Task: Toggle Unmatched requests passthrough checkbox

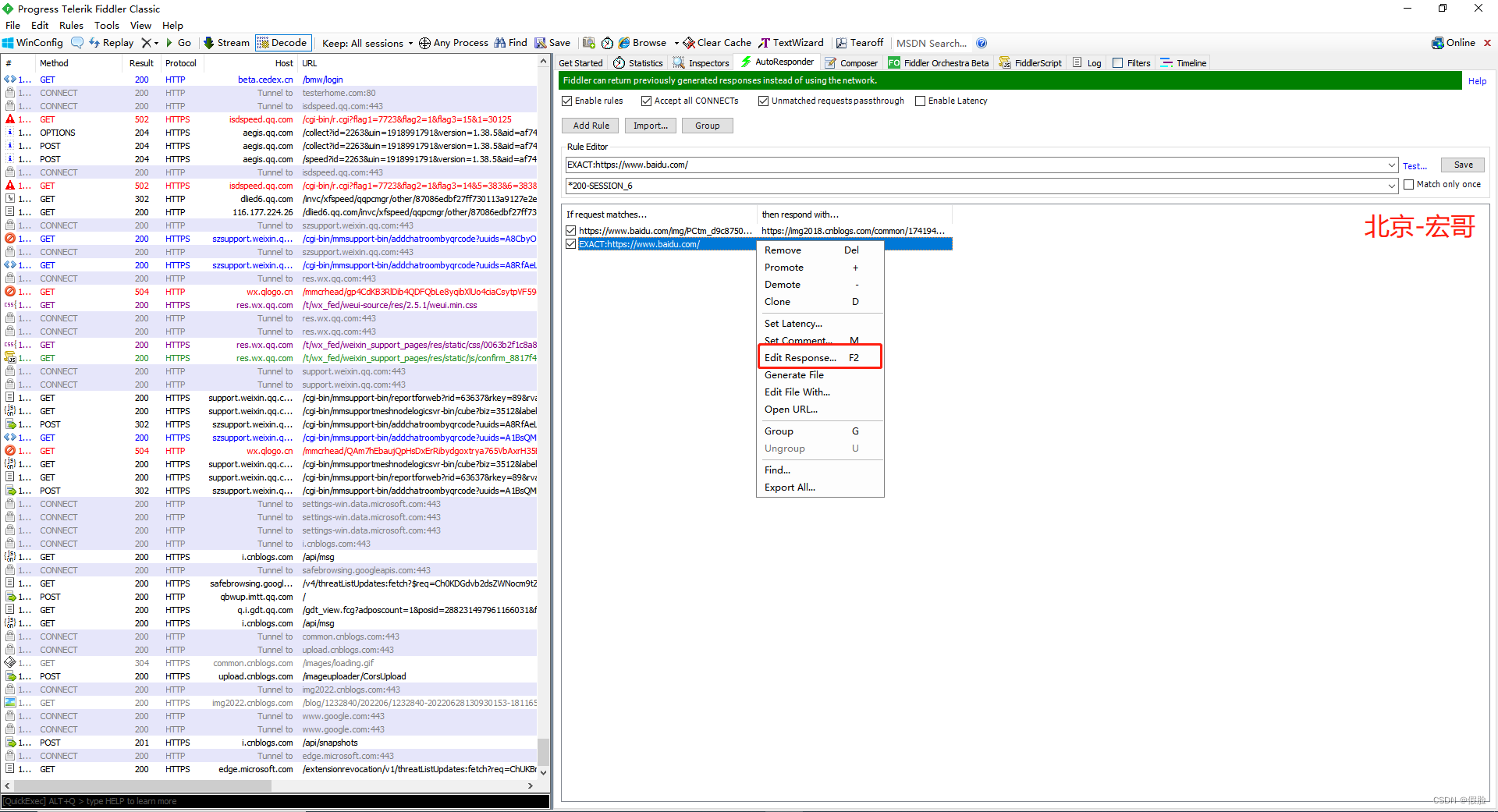Action: click(x=764, y=101)
